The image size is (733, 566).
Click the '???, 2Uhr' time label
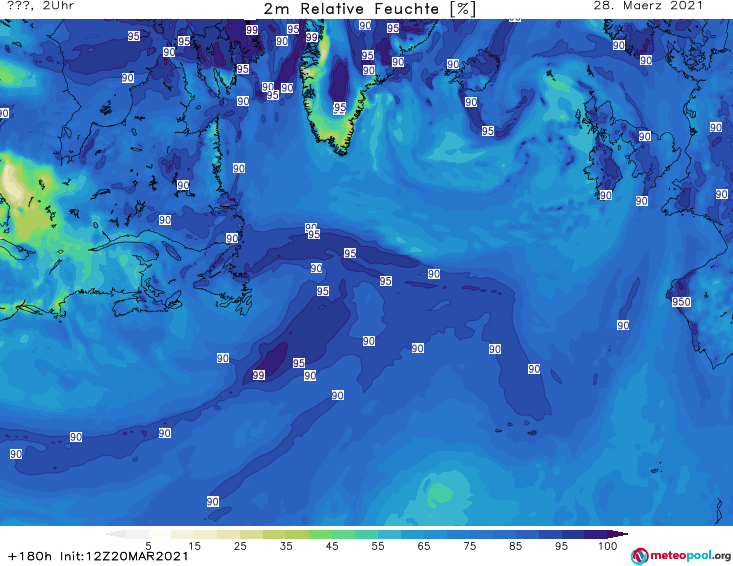(x=40, y=6)
